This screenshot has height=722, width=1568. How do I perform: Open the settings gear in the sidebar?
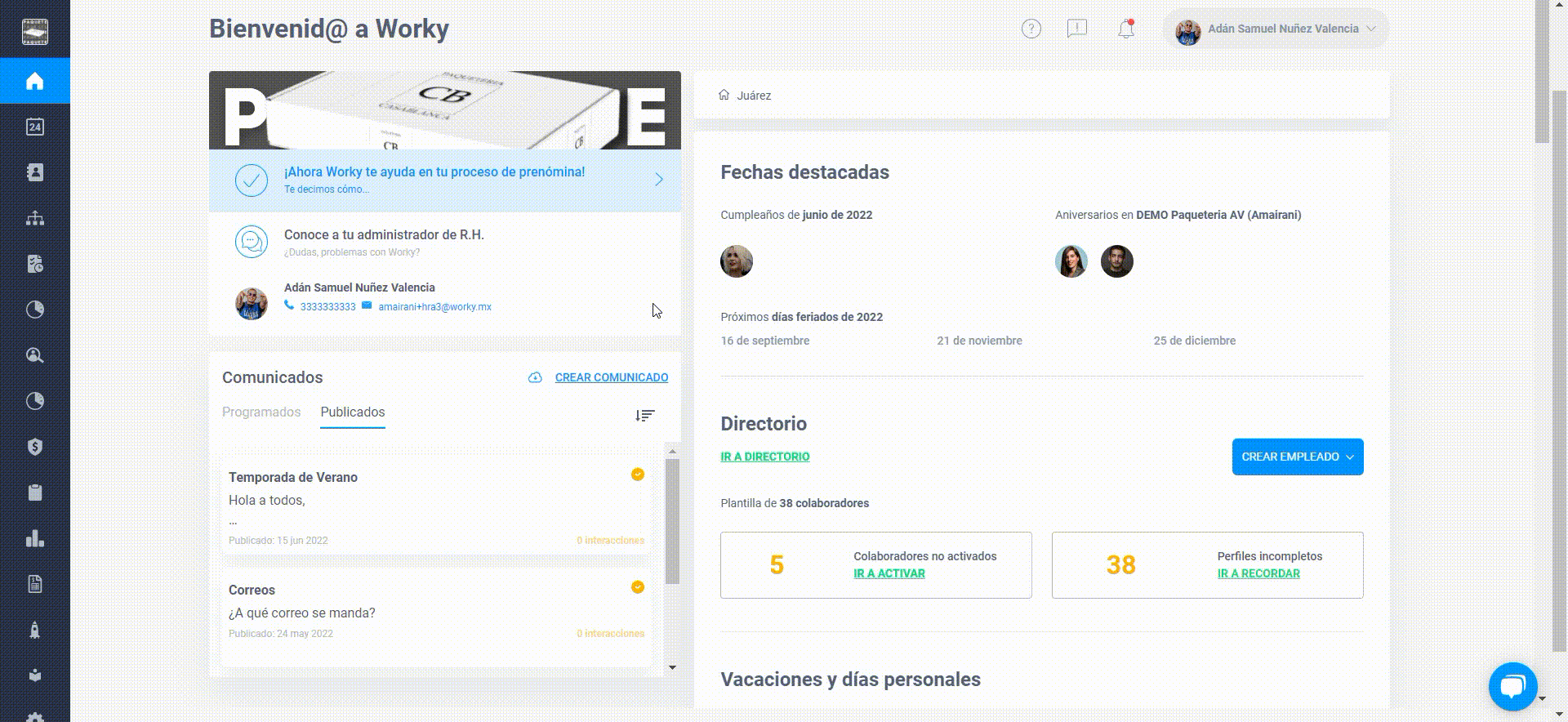tap(34, 716)
